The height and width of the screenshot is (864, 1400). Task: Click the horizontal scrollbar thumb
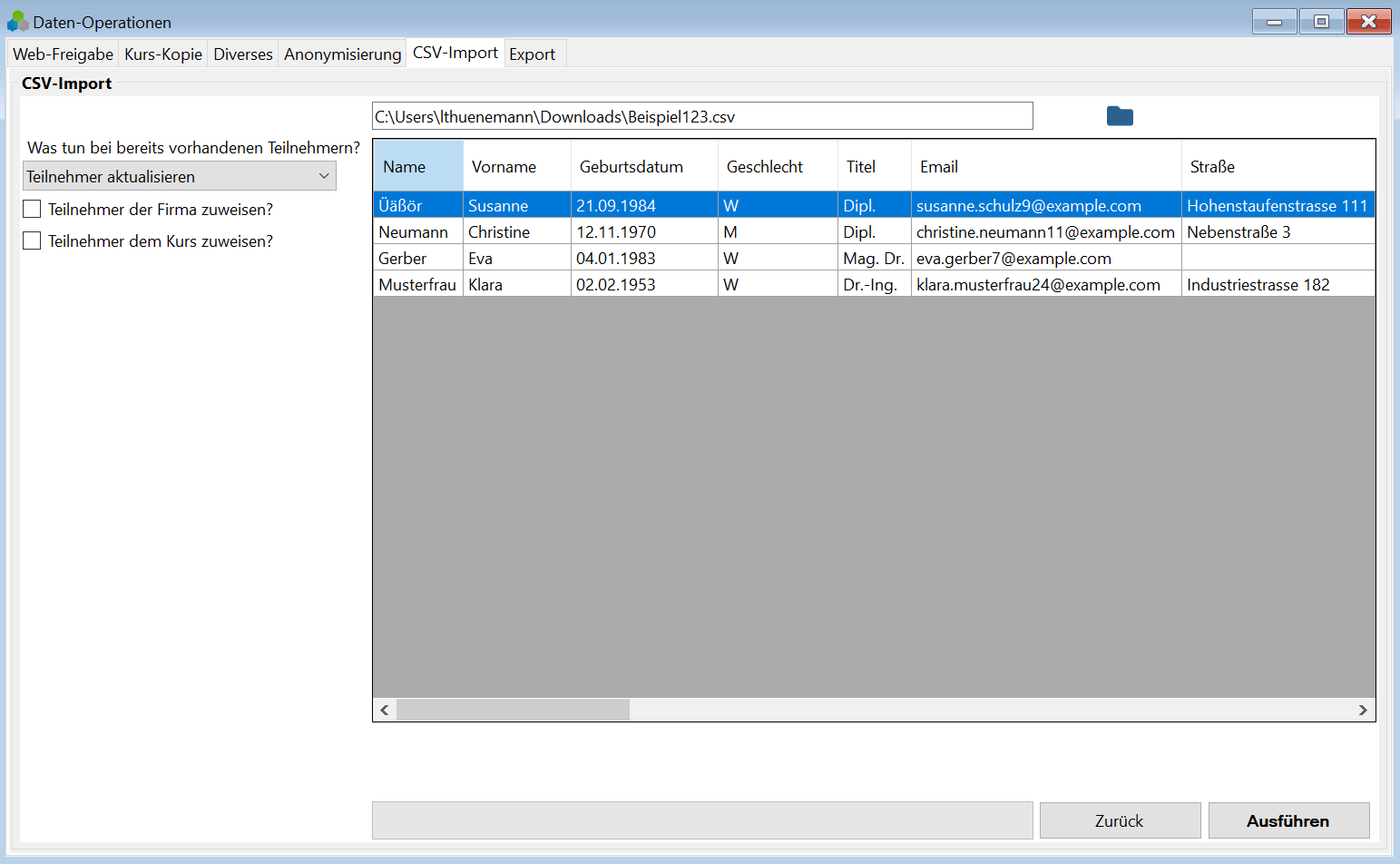[513, 710]
